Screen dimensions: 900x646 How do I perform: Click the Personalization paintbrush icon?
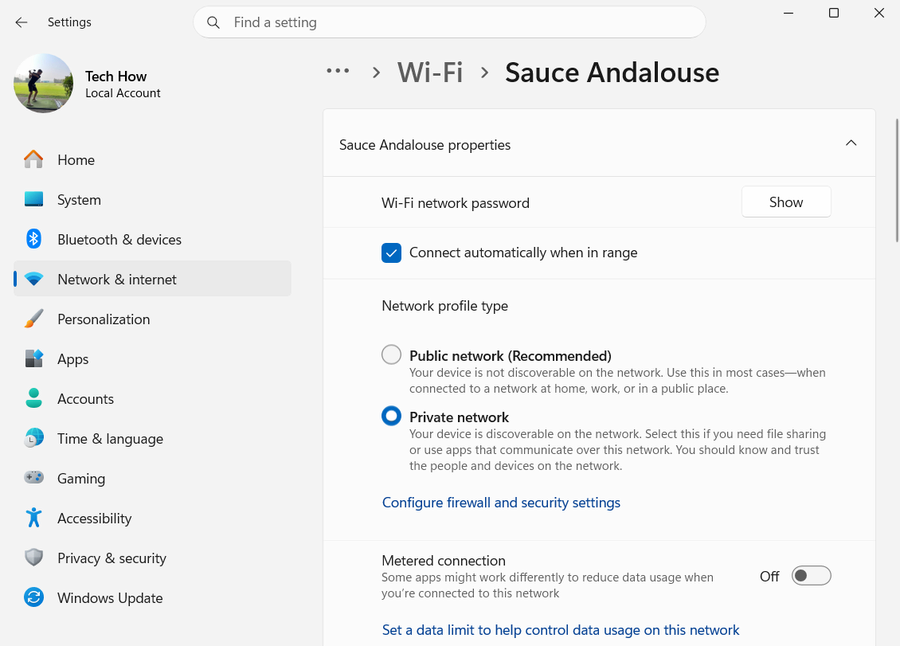[34, 319]
